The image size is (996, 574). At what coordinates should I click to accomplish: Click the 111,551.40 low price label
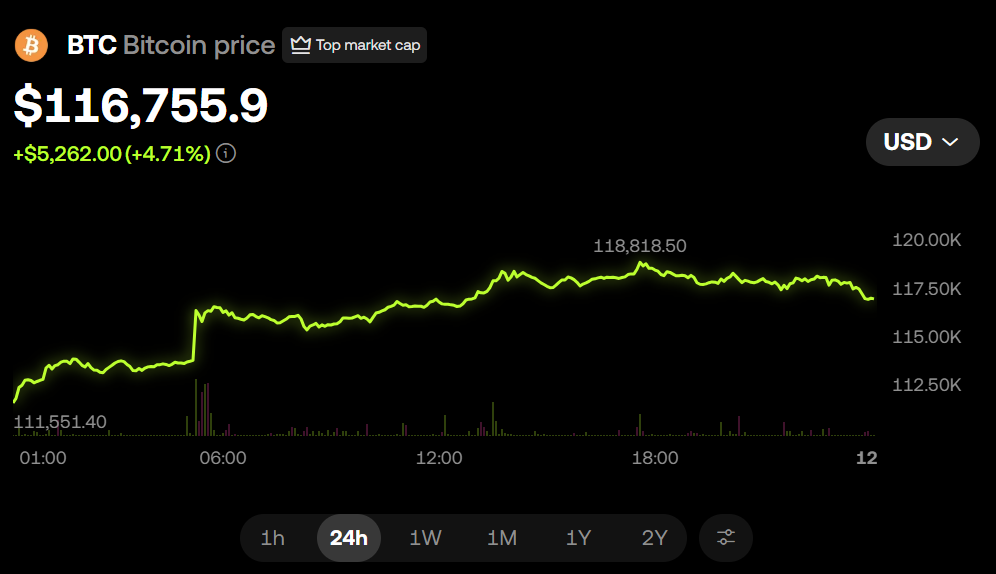[x=60, y=422]
